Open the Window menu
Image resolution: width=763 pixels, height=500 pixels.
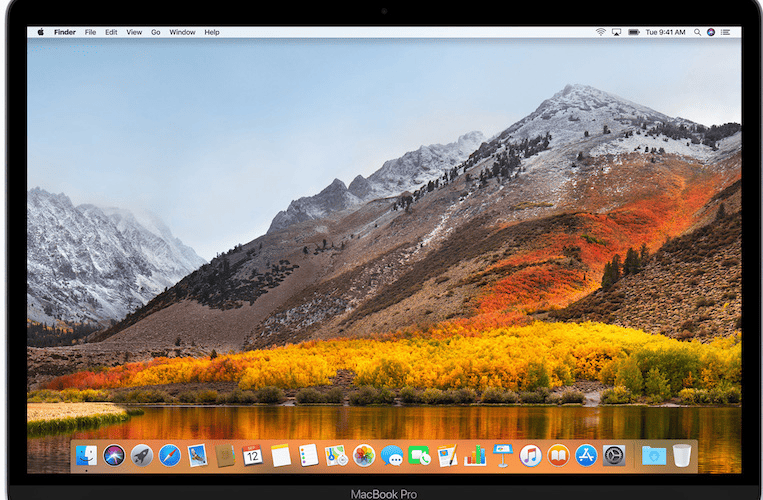(182, 32)
